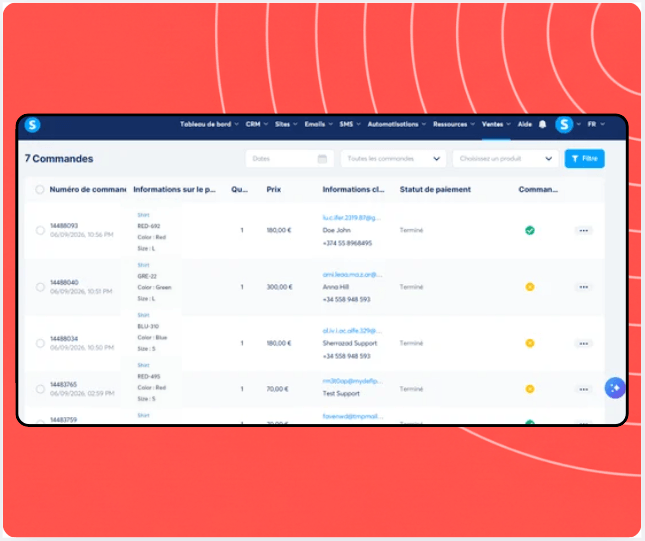645x541 pixels.
Task: Open Anna Hill's customer email link
Action: pyautogui.click(x=352, y=274)
